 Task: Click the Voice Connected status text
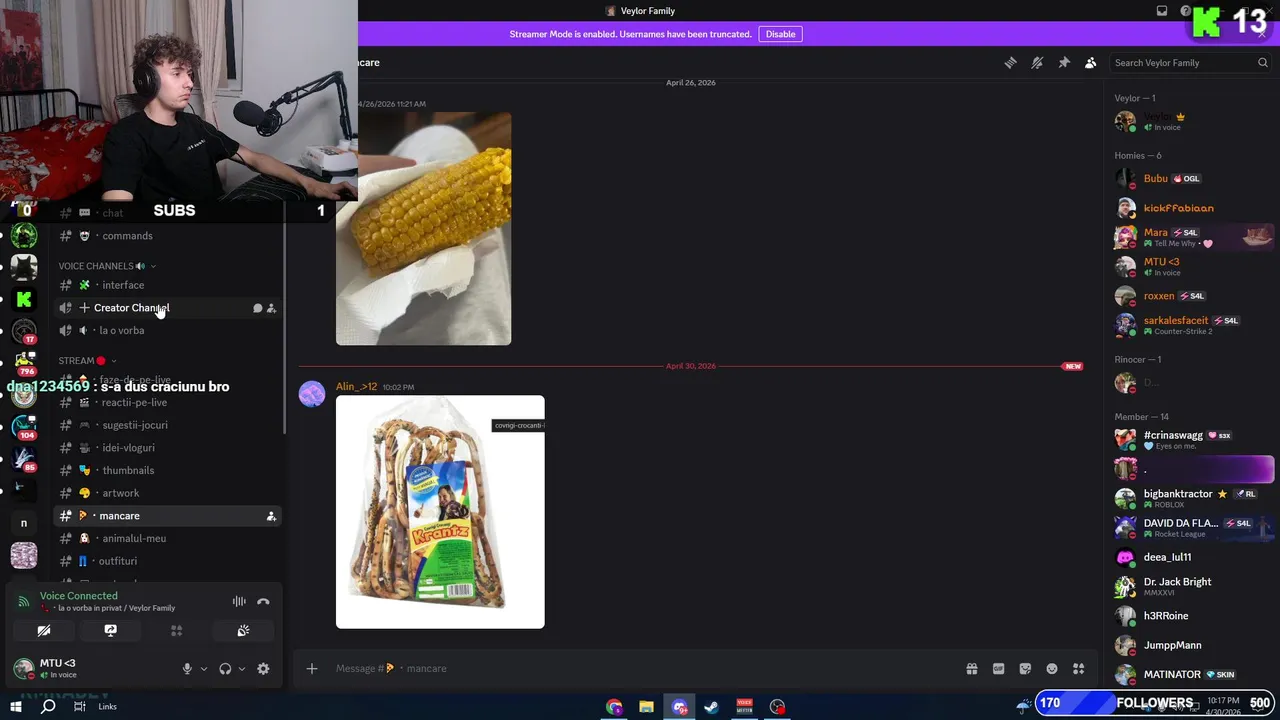[79, 596]
